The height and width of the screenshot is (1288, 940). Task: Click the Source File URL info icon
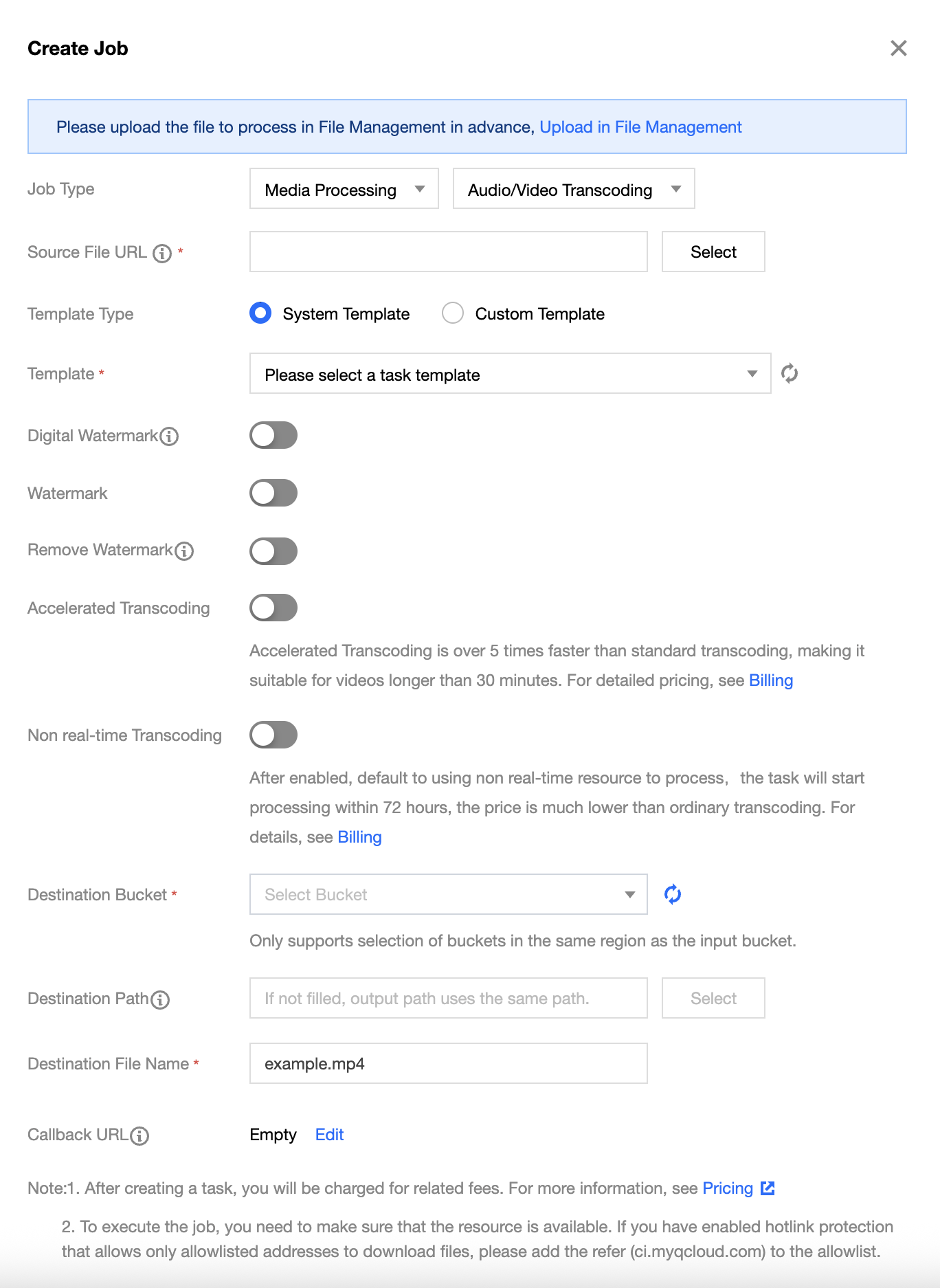[162, 254]
